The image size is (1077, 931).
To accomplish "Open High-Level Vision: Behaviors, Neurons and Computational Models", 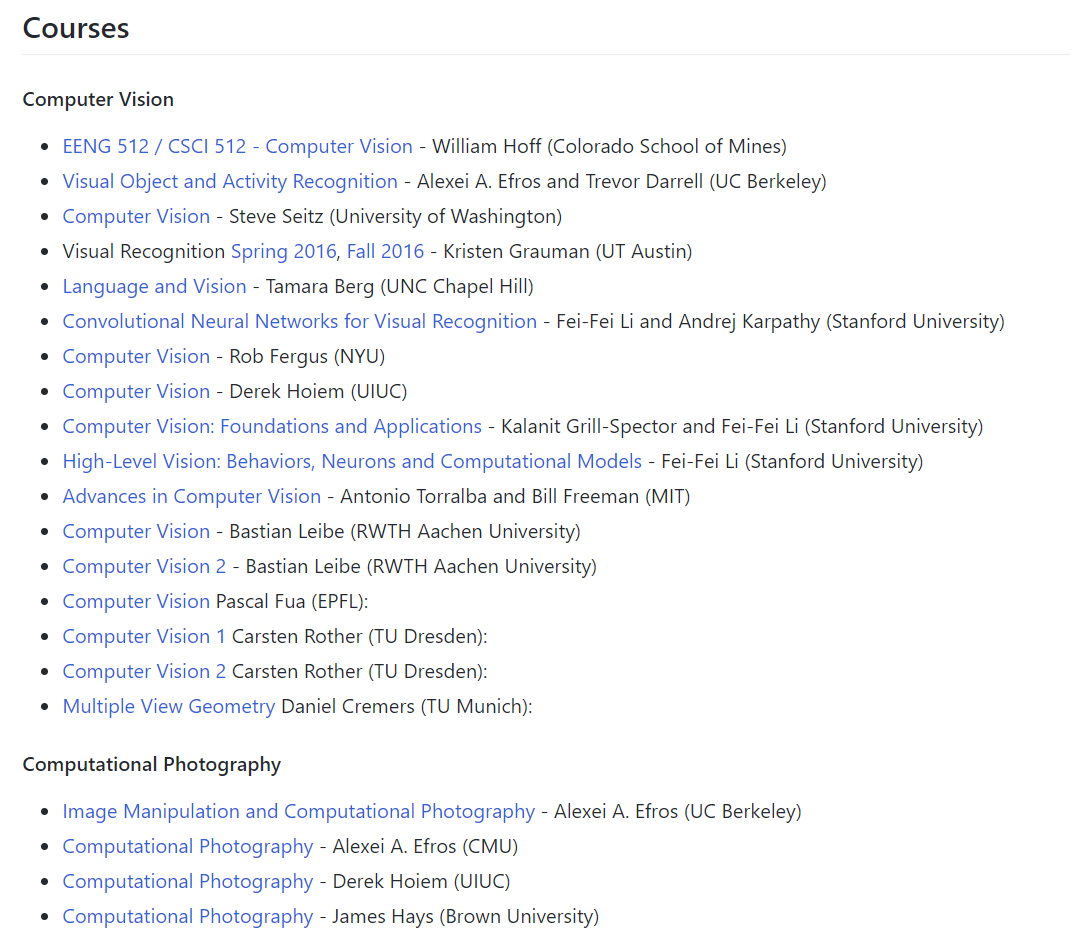I will point(352,462).
